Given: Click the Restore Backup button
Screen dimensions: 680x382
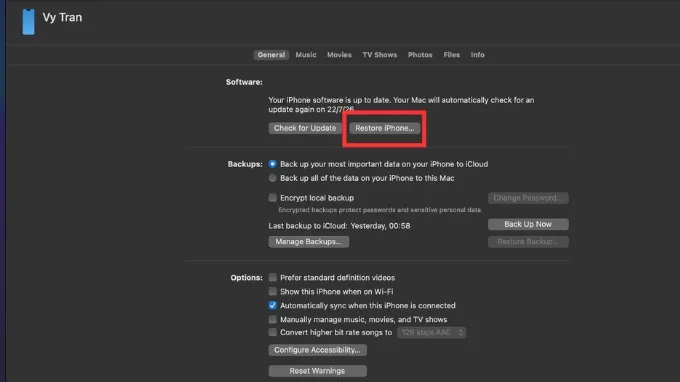Looking at the screenshot, I should 528,242.
